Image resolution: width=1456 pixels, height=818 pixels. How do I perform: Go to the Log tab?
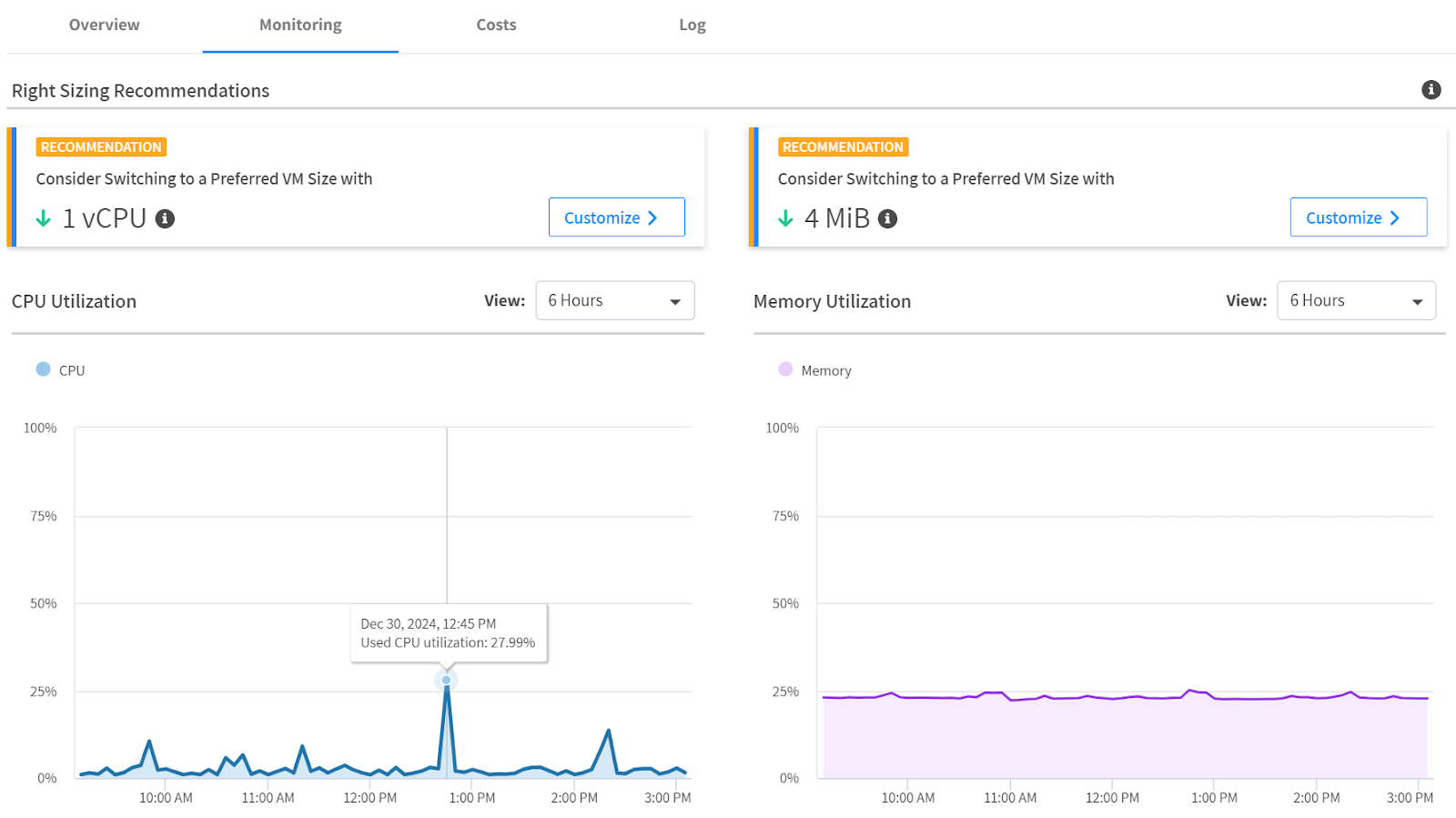click(x=692, y=25)
